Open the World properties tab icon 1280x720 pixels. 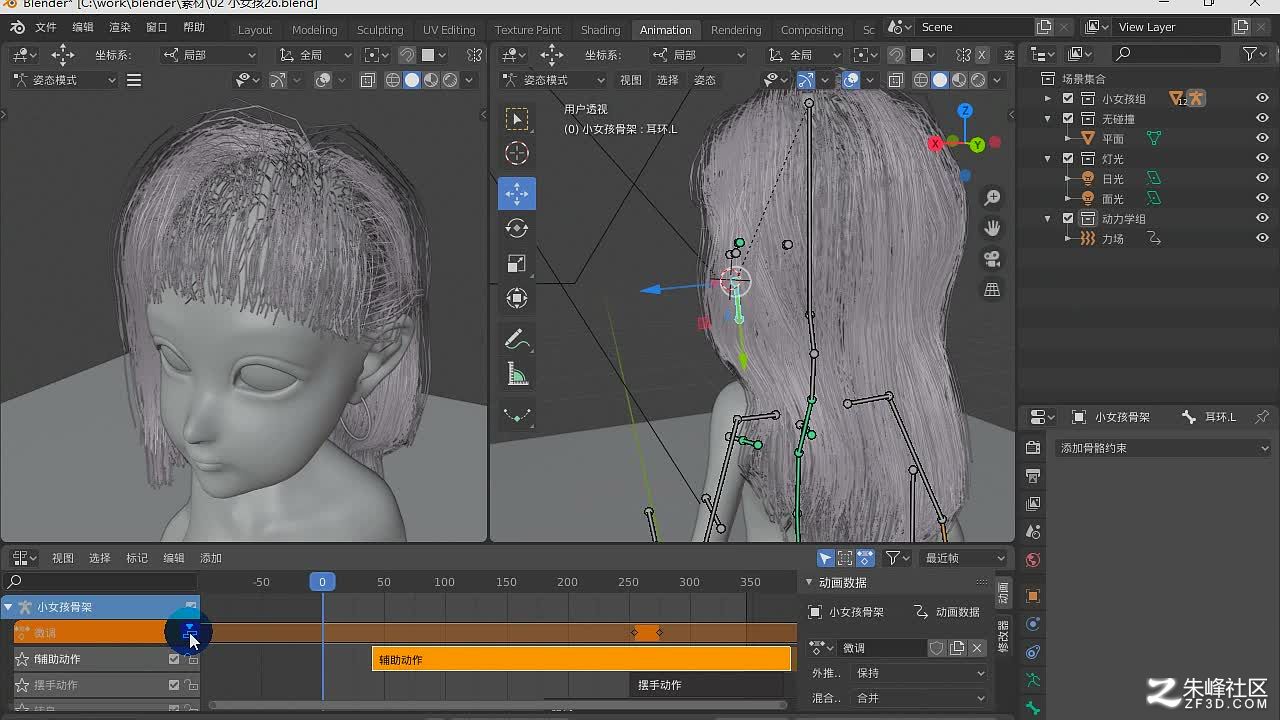(1033, 560)
